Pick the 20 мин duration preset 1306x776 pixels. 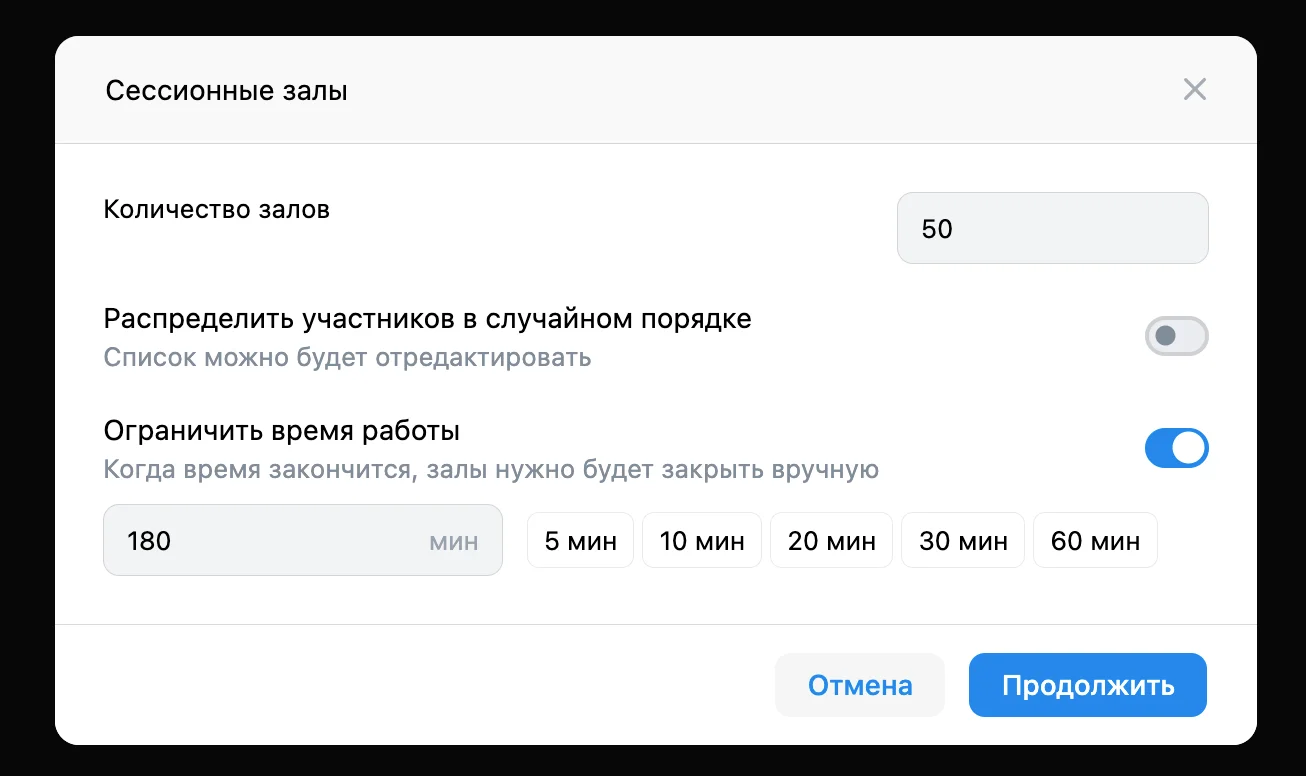(x=831, y=541)
